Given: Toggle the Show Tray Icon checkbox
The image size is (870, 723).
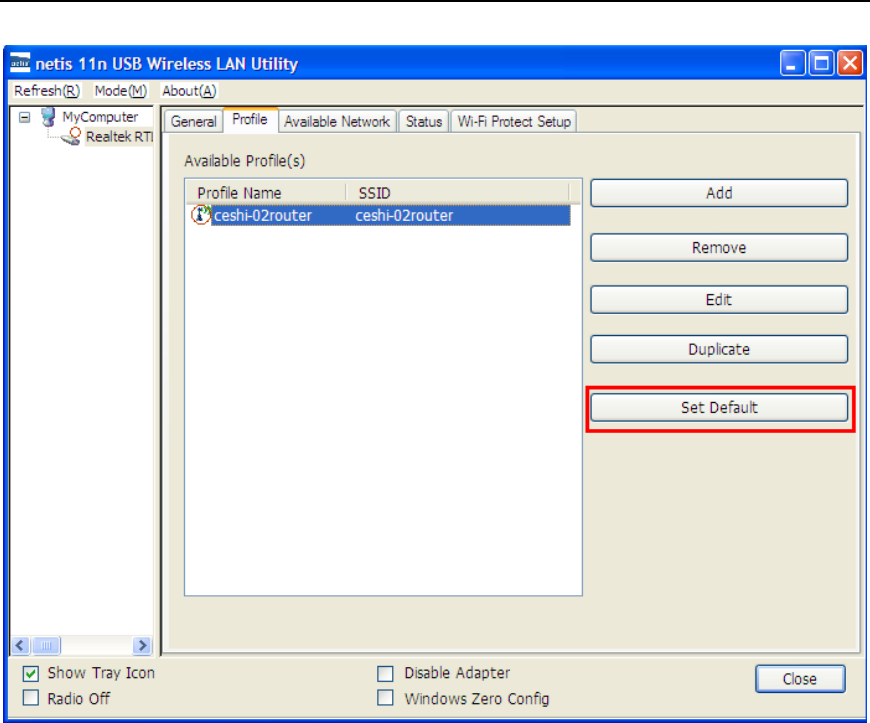Looking at the screenshot, I should 31,674.
